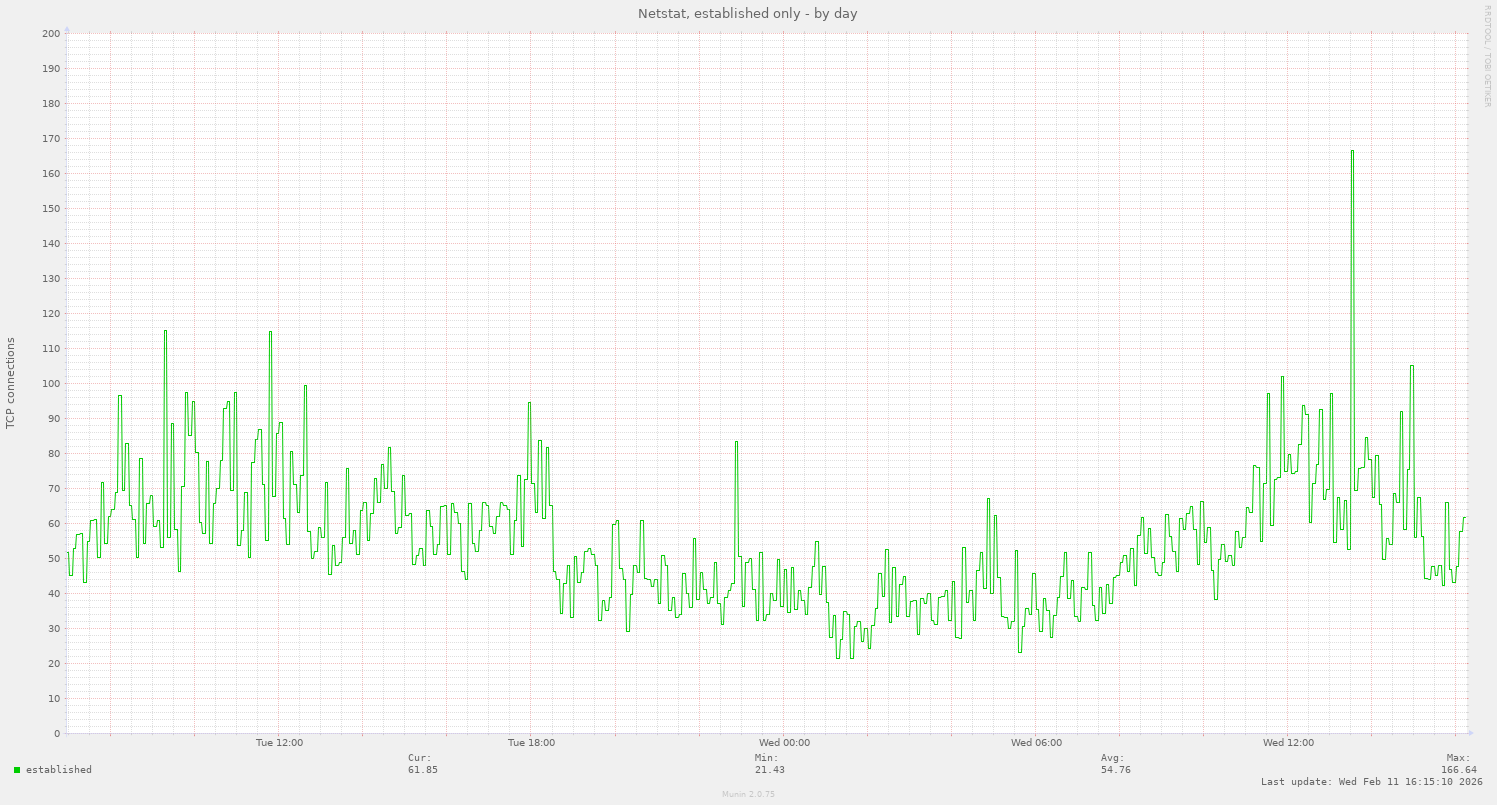Screen dimensions: 1497x805
Task: Click the Max value 166.64
Action: coord(1458,770)
